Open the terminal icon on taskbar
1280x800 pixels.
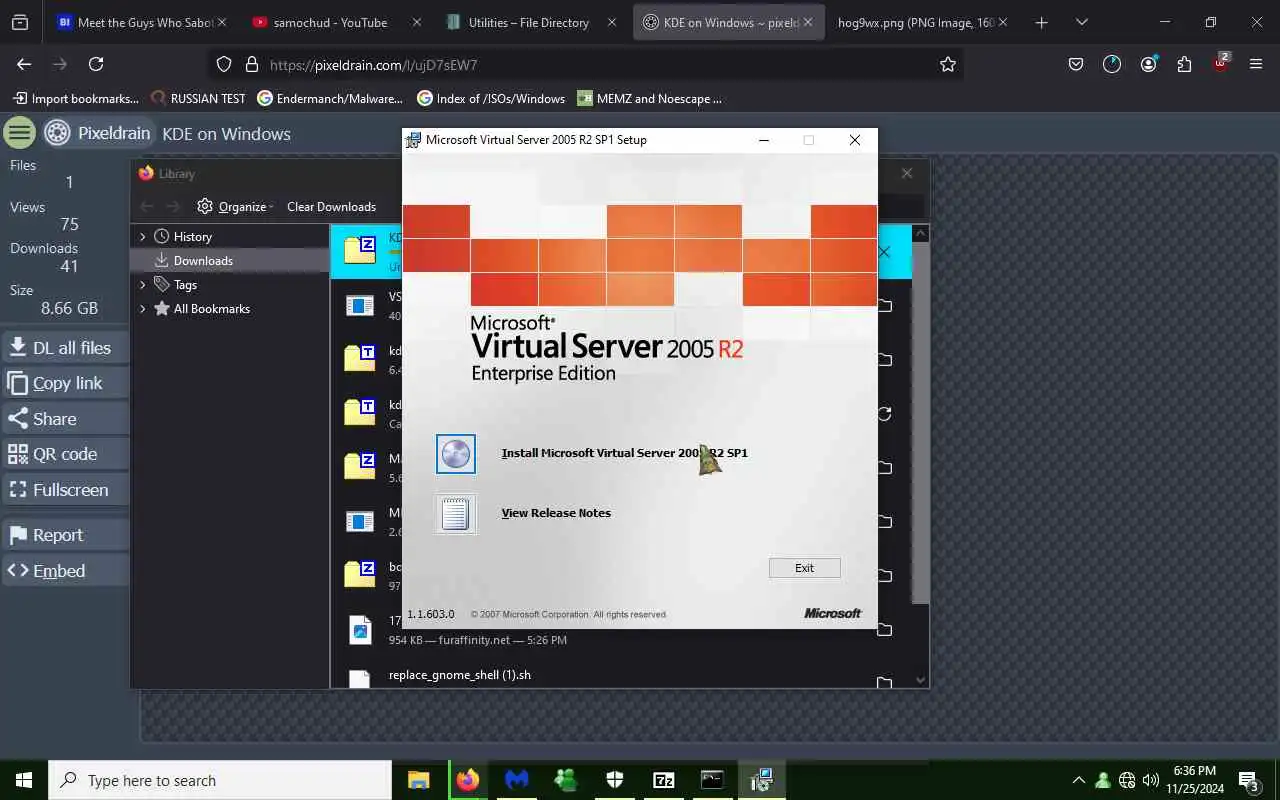click(712, 780)
